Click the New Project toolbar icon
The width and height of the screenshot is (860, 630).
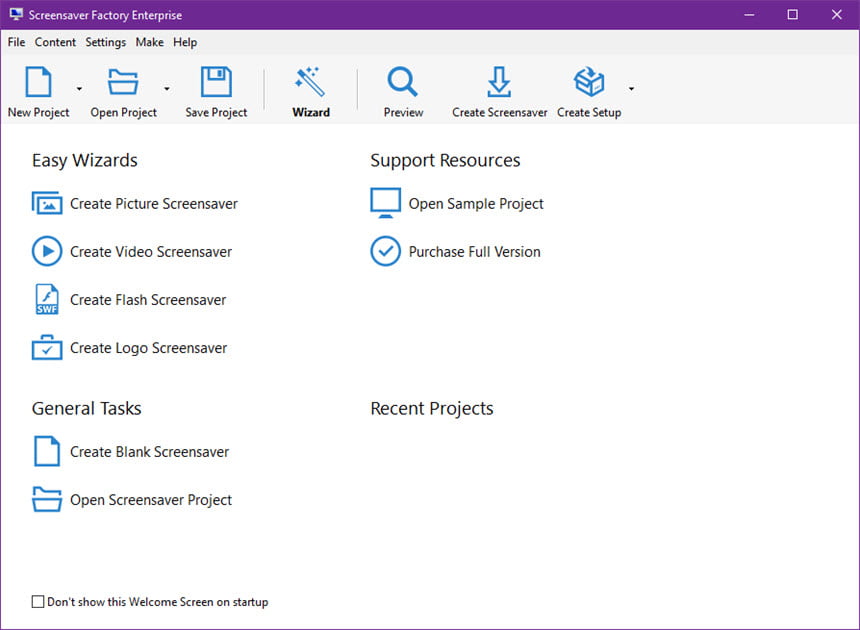[x=38, y=82]
